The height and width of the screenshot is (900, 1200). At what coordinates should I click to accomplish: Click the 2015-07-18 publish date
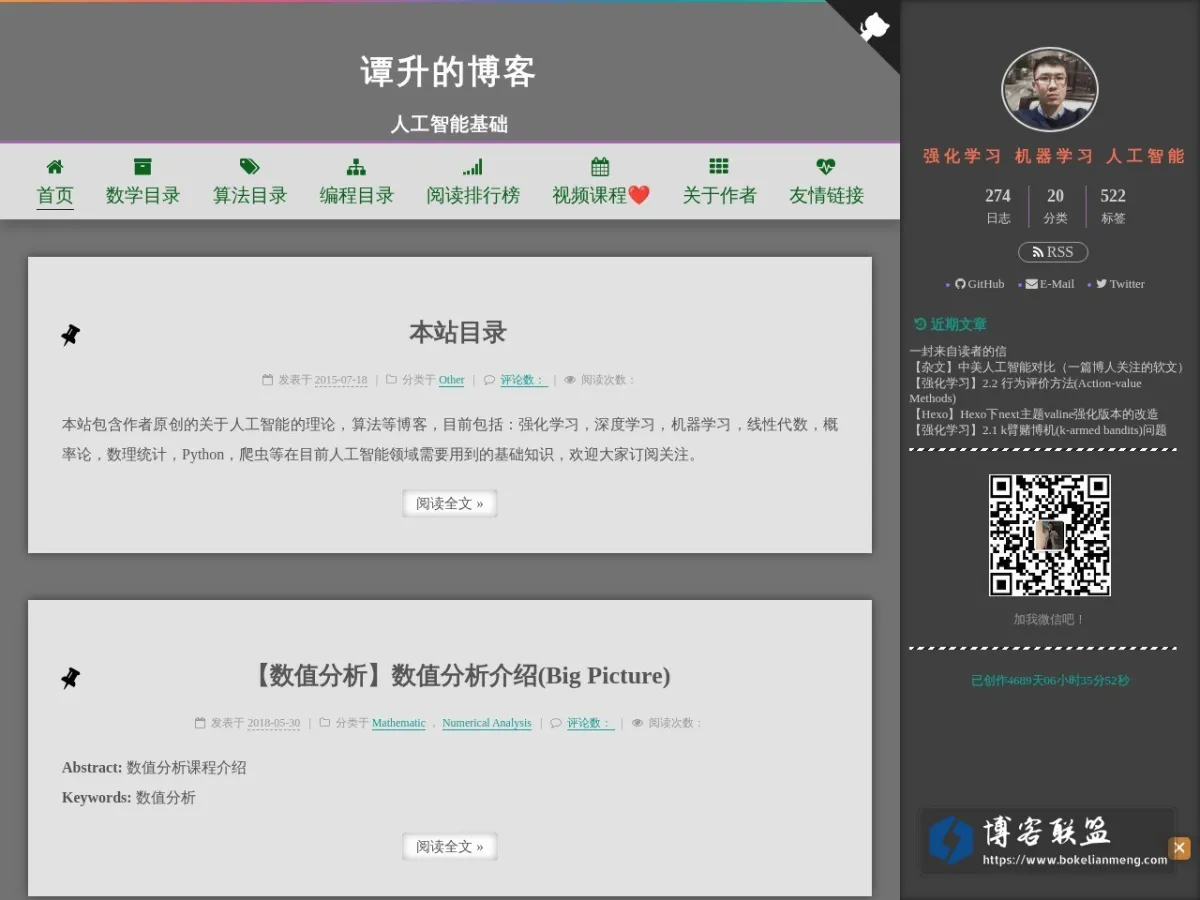point(341,380)
